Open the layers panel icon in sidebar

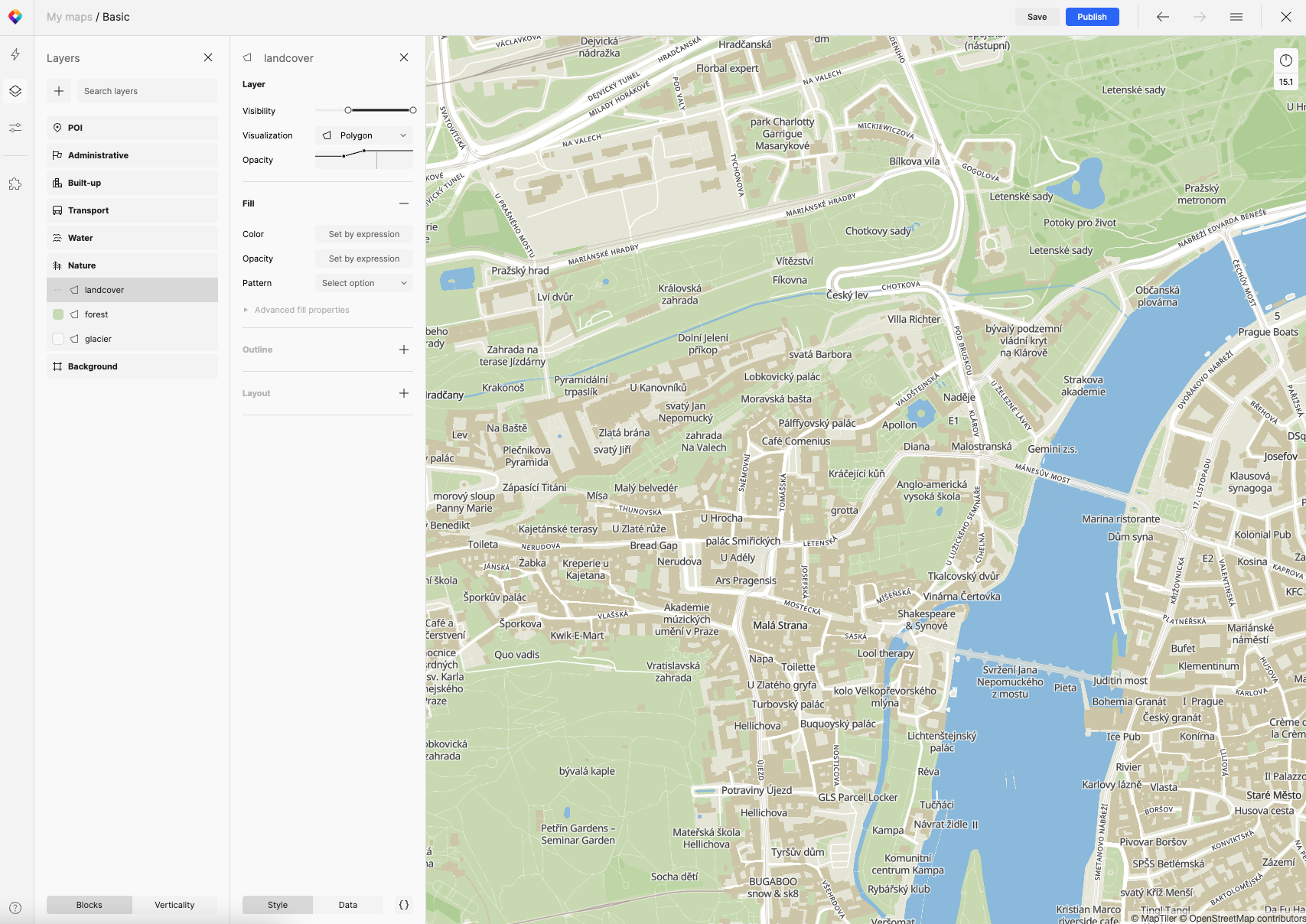pyautogui.click(x=15, y=91)
